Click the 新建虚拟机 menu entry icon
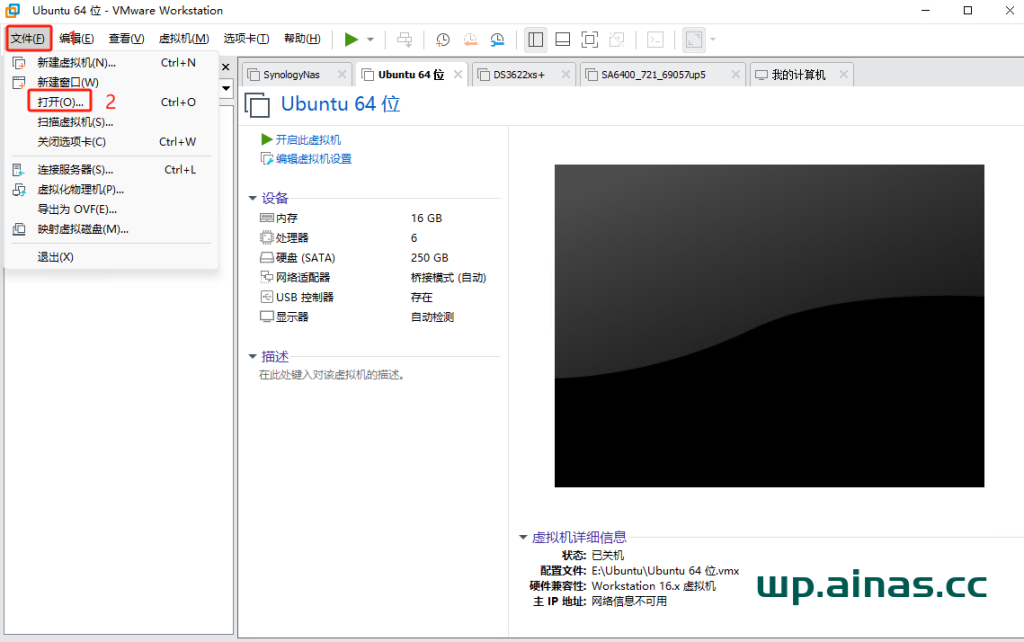 [x=19, y=63]
